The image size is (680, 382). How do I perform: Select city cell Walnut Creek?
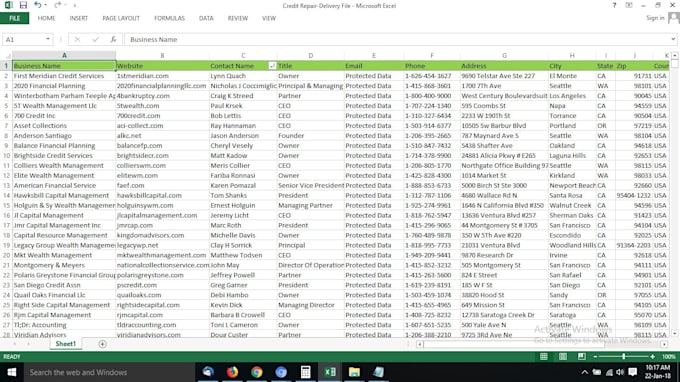pos(572,206)
